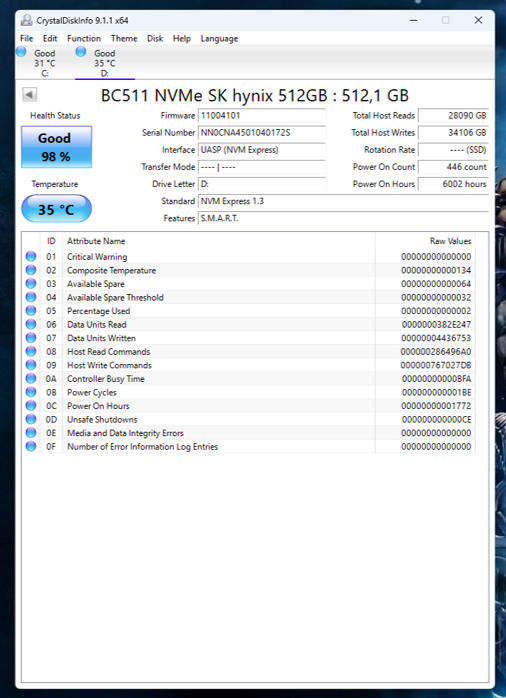Screen dimensions: 506x698
Task: Click raw value 000000286496A0
Action: [x=436, y=352]
